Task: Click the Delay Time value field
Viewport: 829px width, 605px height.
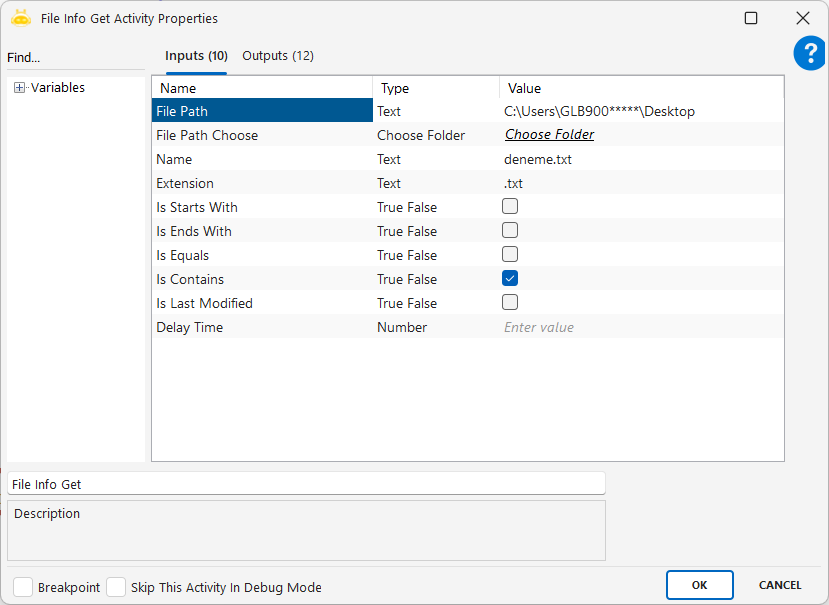Action: [640, 327]
